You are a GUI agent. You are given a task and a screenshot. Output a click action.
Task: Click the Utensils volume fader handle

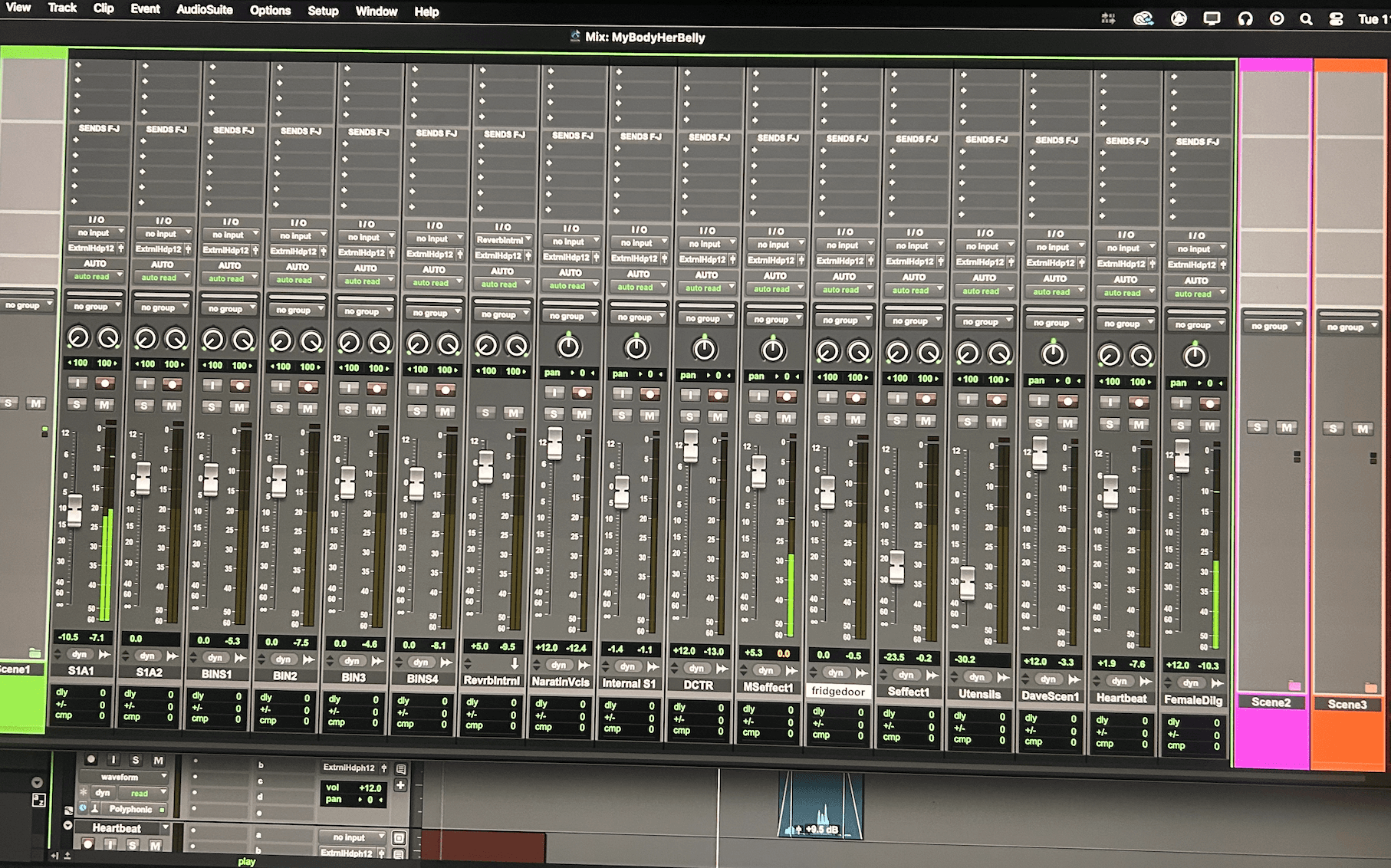pyautogui.click(x=968, y=583)
